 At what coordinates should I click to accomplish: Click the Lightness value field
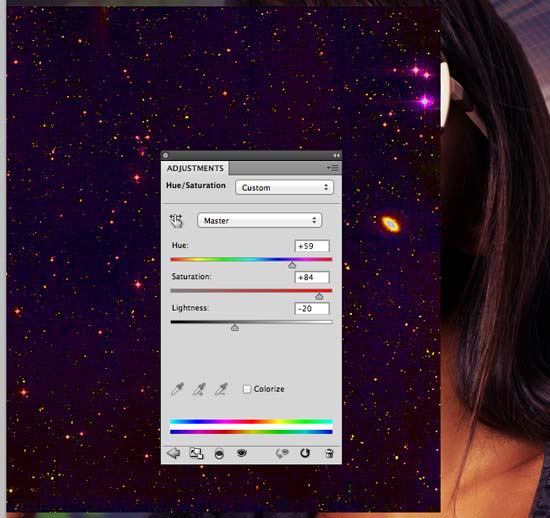click(x=312, y=309)
